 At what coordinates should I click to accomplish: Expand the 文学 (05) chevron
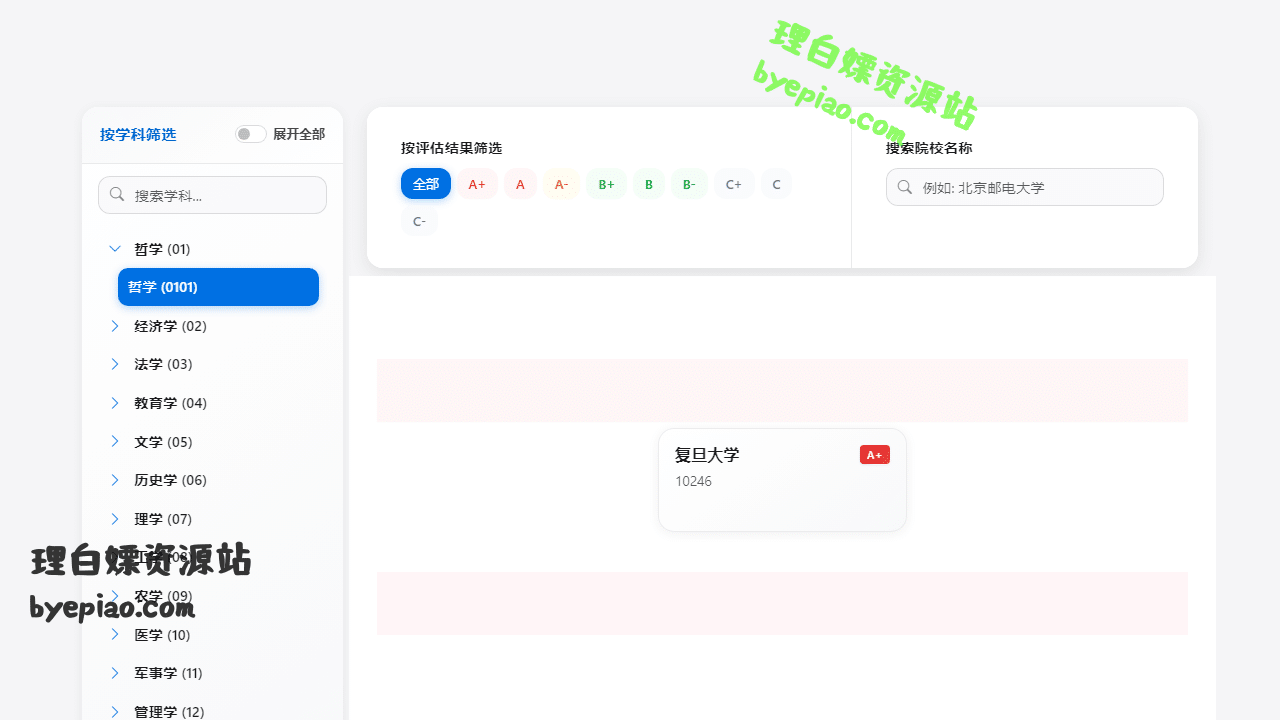115,442
